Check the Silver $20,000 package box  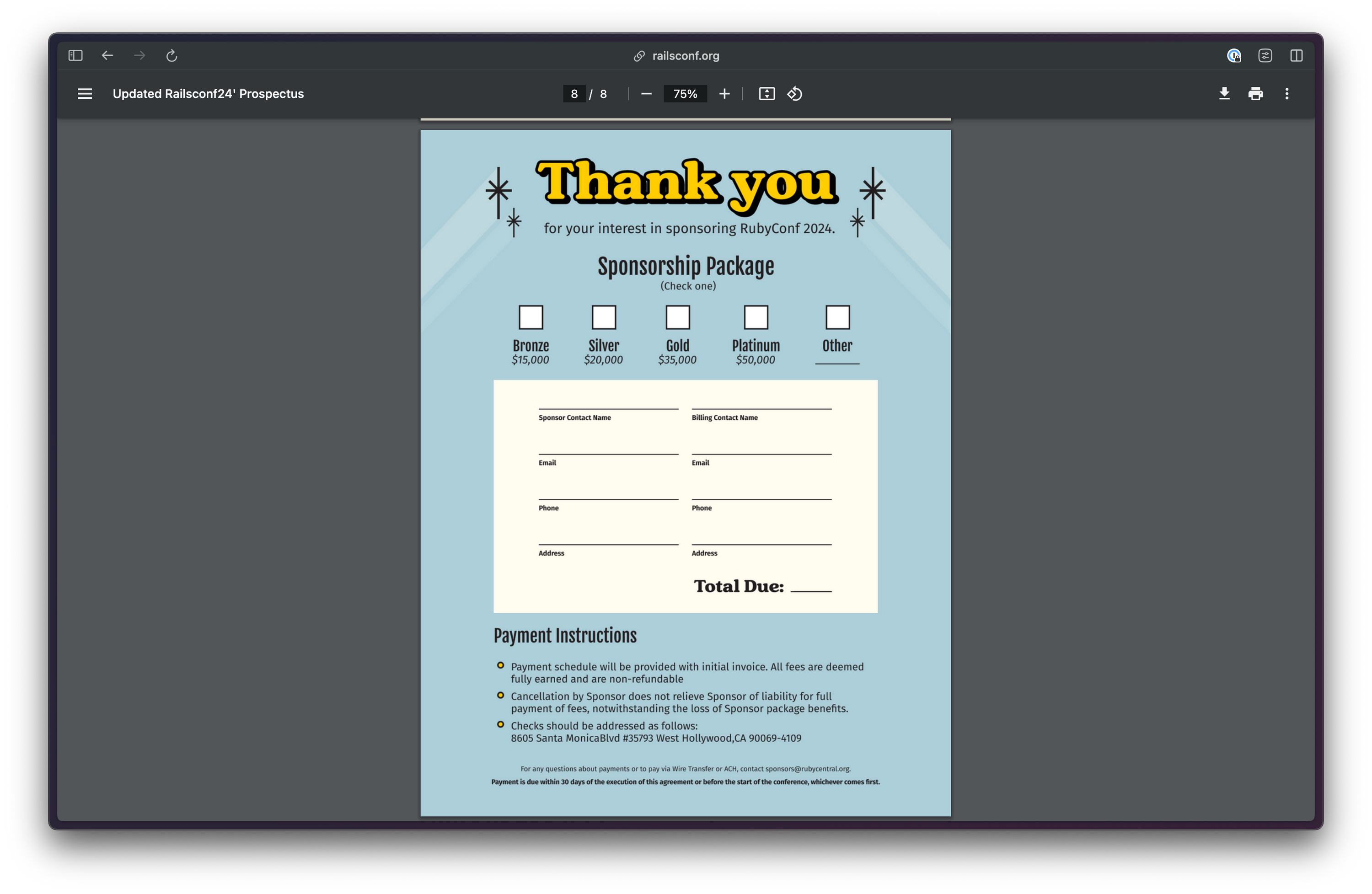point(604,317)
